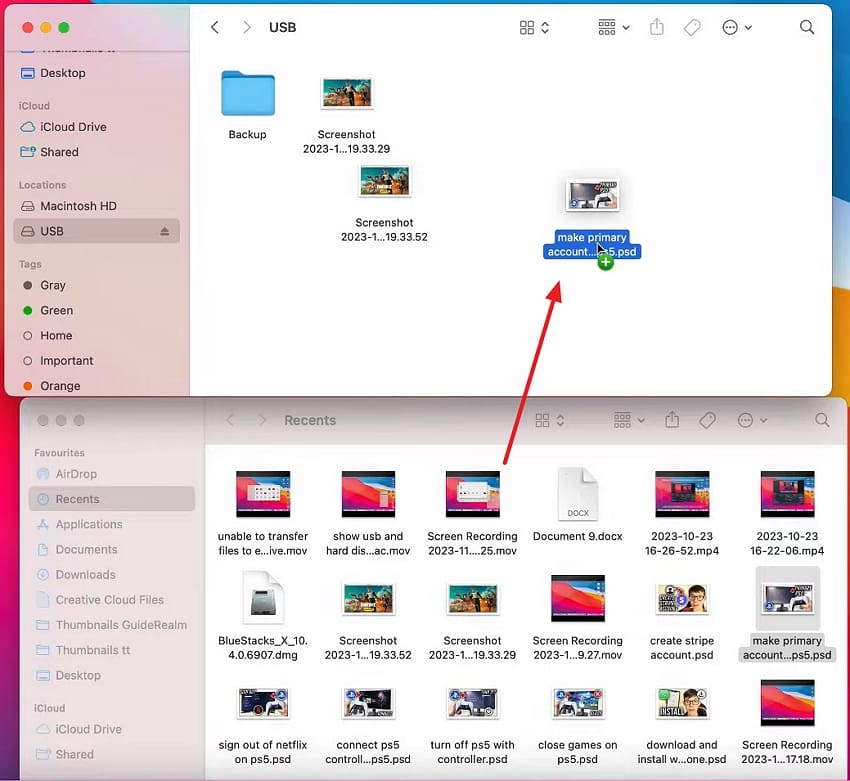Click tag icon in USB window
Screen dimensions: 850x781
(692, 27)
